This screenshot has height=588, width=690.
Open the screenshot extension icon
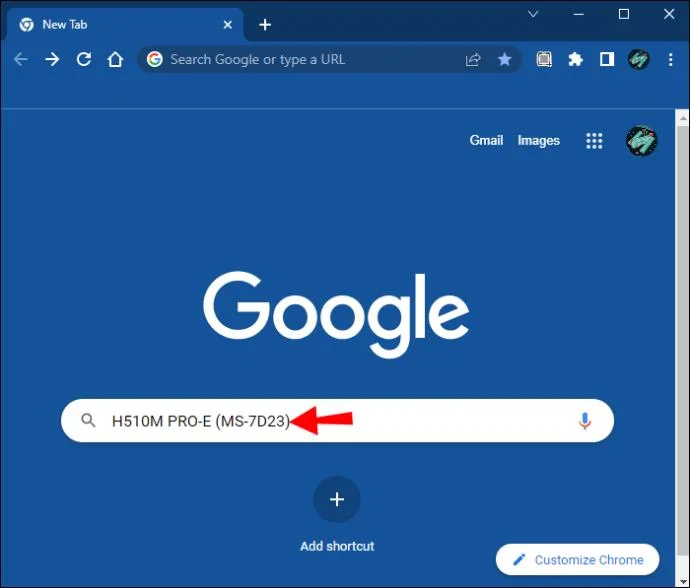(x=544, y=59)
